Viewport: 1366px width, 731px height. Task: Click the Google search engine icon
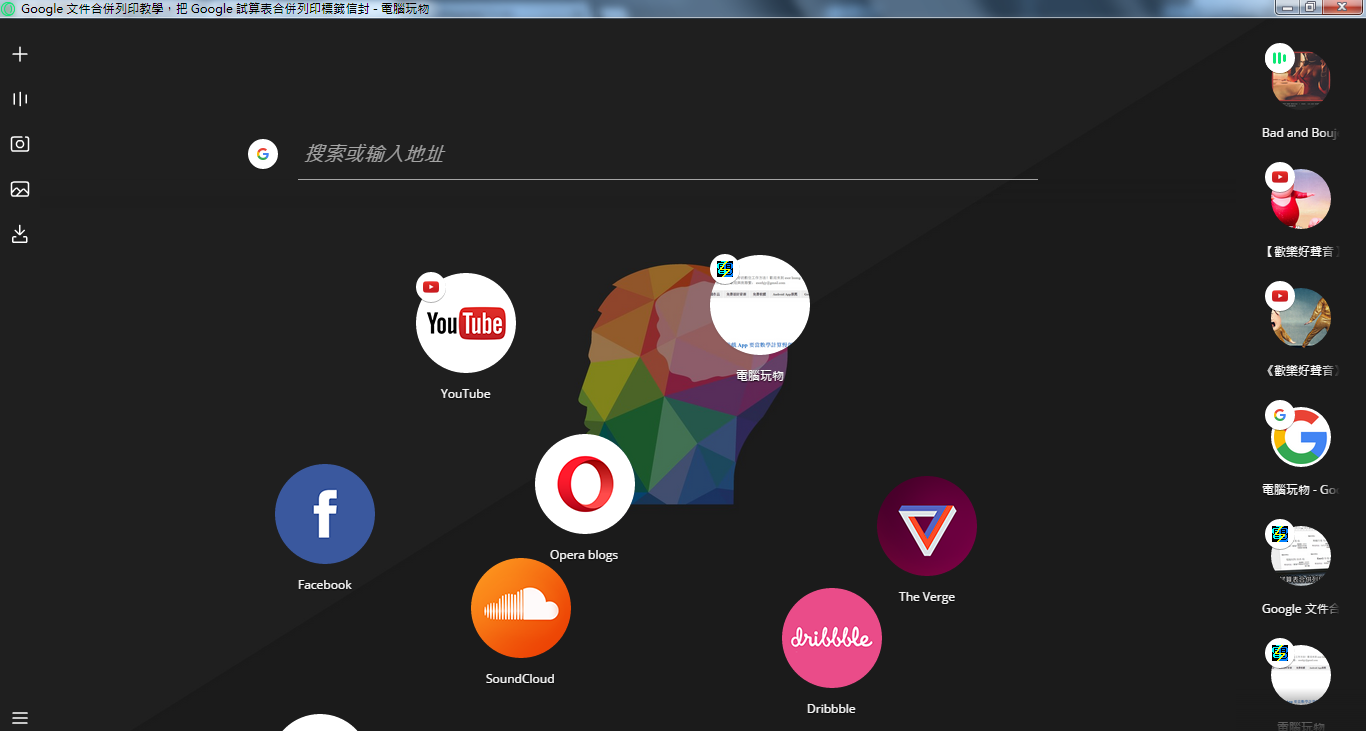[263, 154]
